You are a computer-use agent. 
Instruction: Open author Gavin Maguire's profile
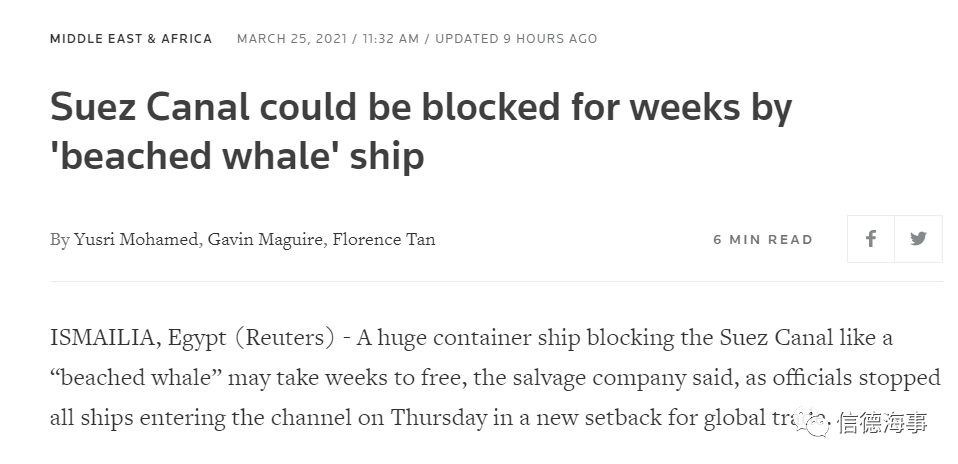point(266,239)
